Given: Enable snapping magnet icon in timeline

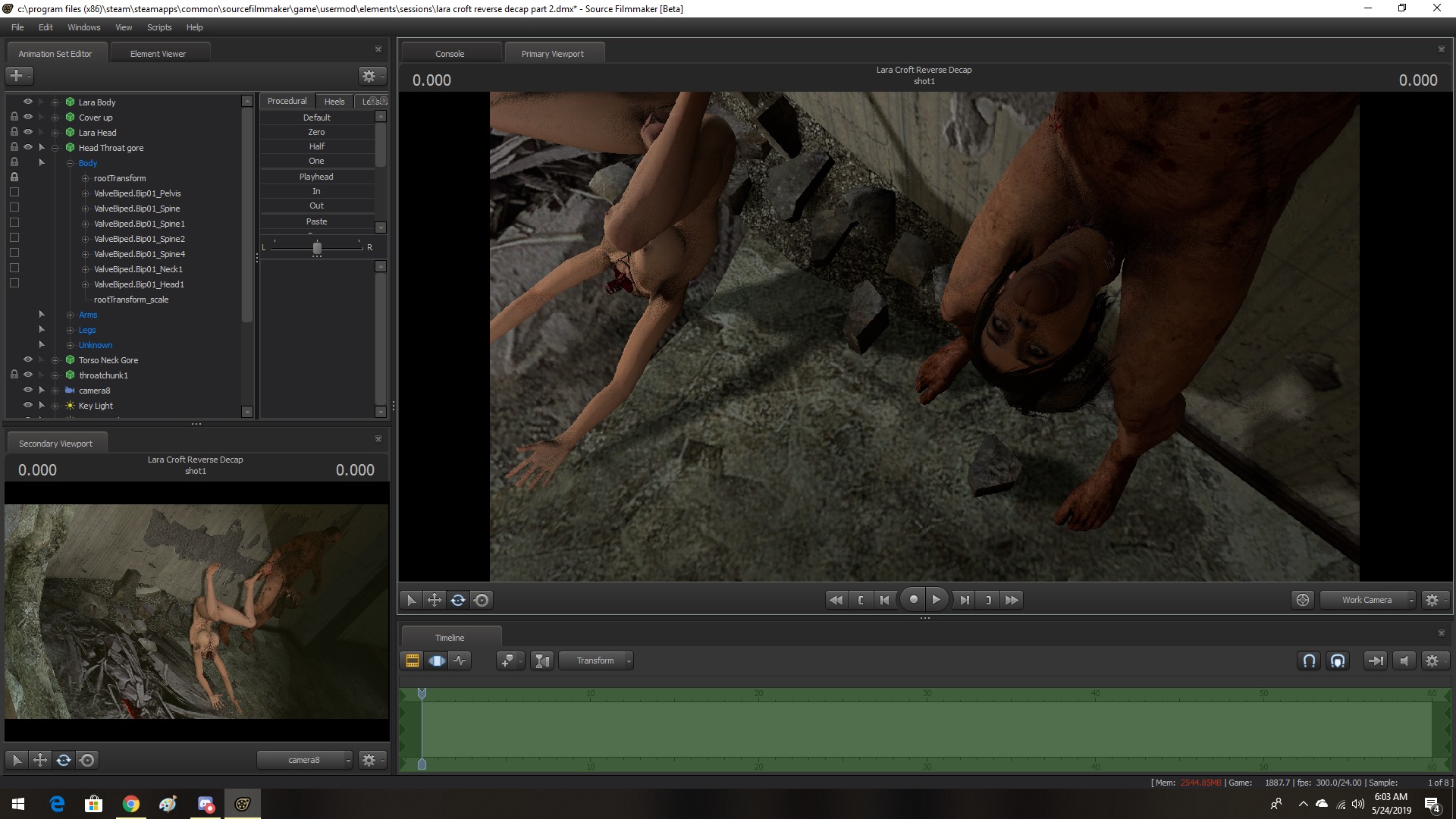Looking at the screenshot, I should (x=1309, y=661).
